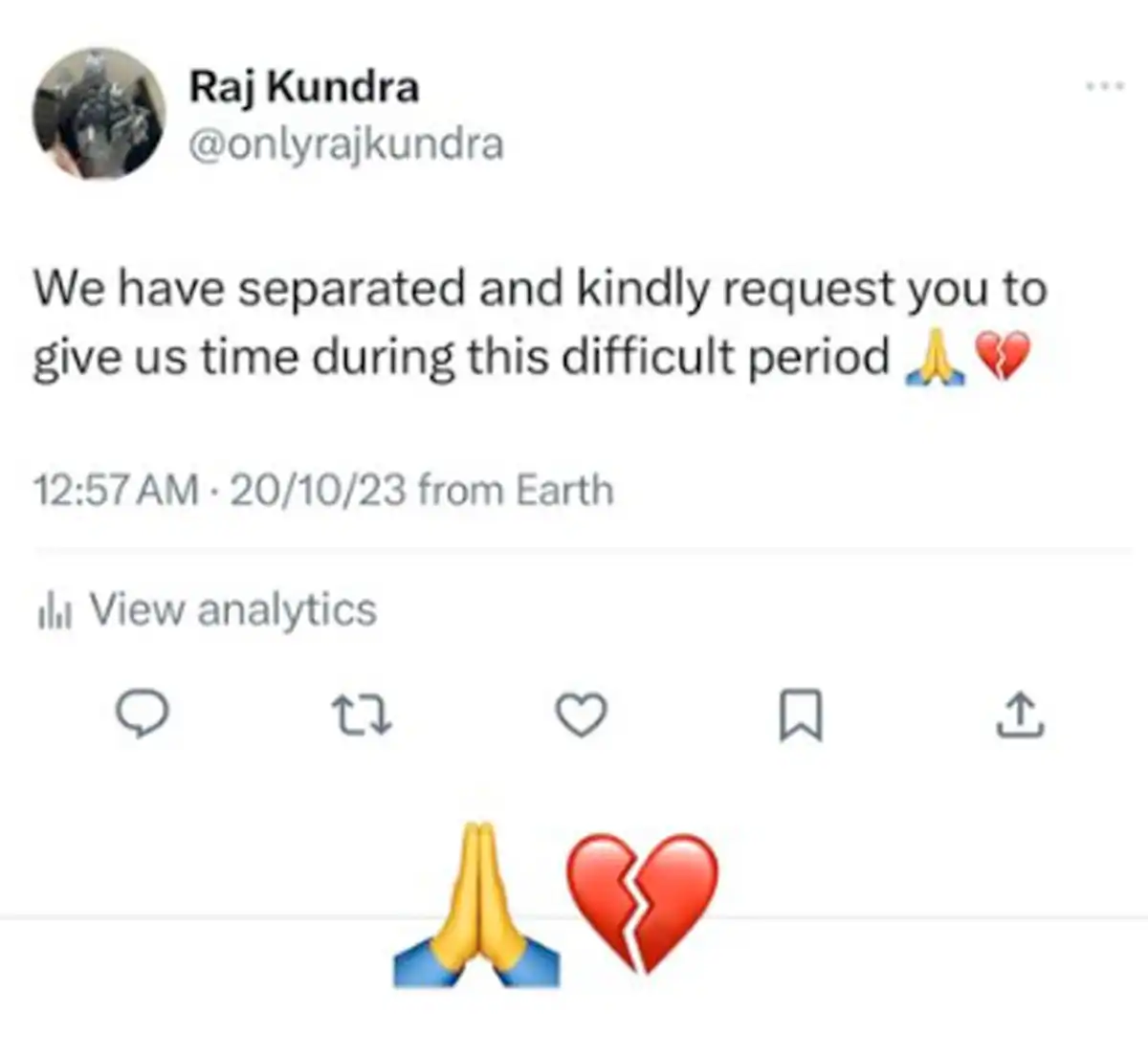Click the small folded hands emoji in the tweet
Screen dimensions: 1148x1056
(x=929, y=358)
